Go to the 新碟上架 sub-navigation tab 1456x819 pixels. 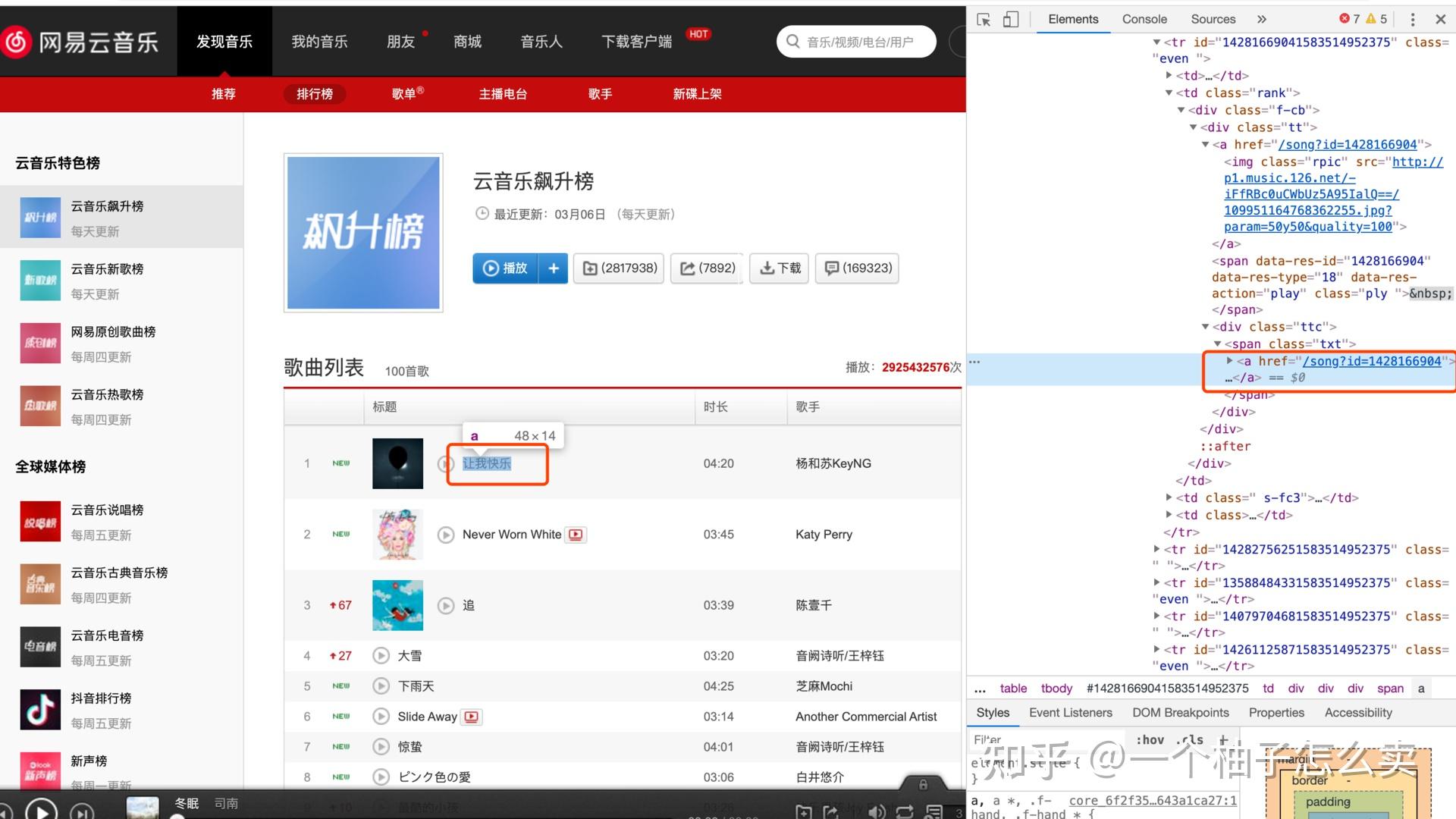tap(697, 94)
